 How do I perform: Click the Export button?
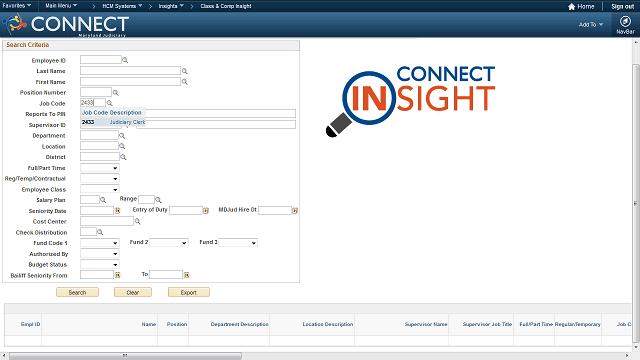tap(189, 292)
